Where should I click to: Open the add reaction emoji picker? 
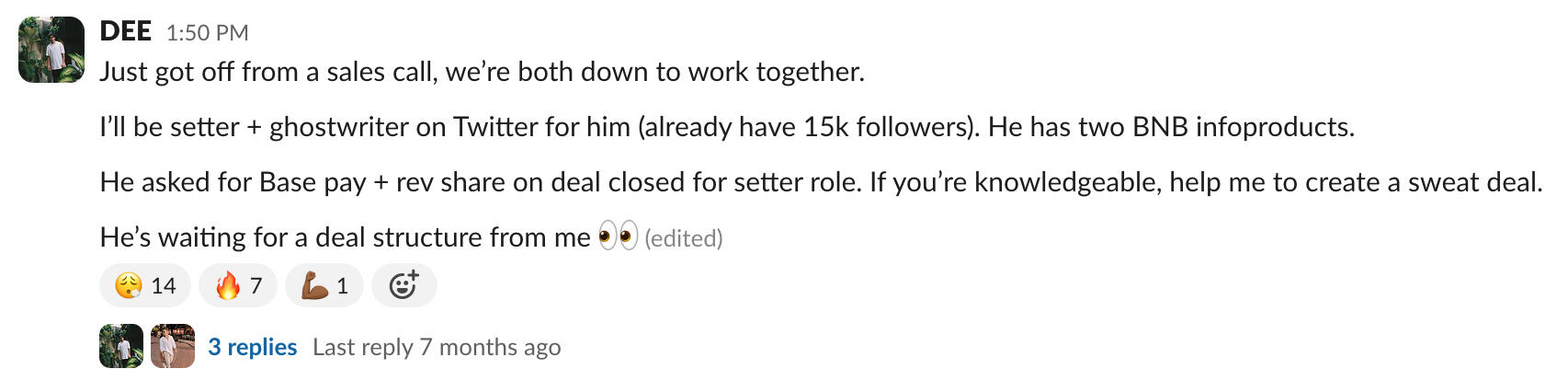click(x=403, y=286)
